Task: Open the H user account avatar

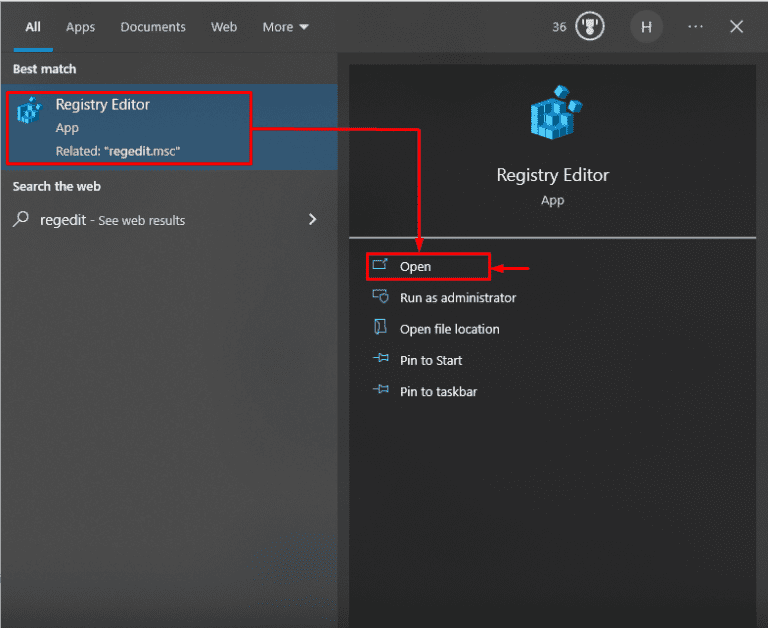Action: [x=646, y=27]
